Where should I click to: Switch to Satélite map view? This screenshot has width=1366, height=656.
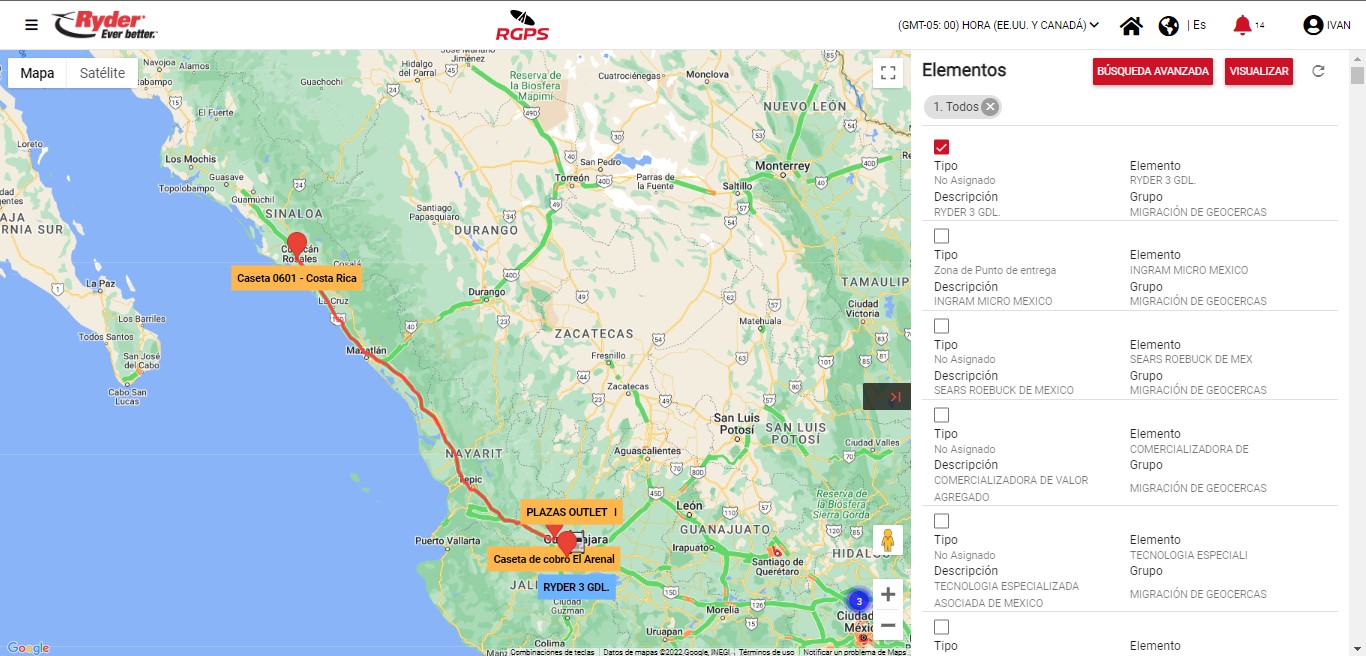[x=102, y=73]
